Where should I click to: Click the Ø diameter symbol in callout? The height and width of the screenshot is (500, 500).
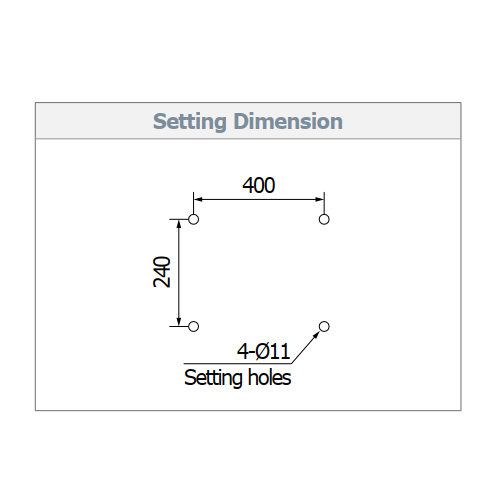263,351
